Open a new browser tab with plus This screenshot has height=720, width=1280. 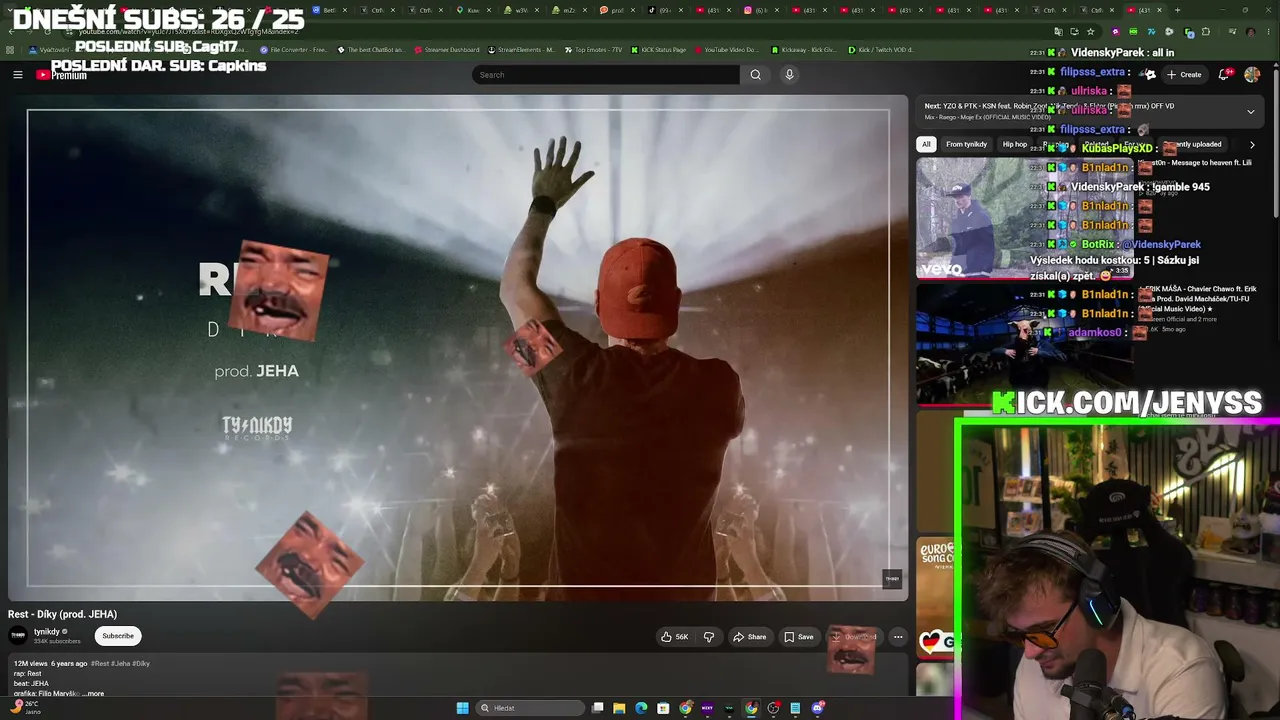point(1177,10)
